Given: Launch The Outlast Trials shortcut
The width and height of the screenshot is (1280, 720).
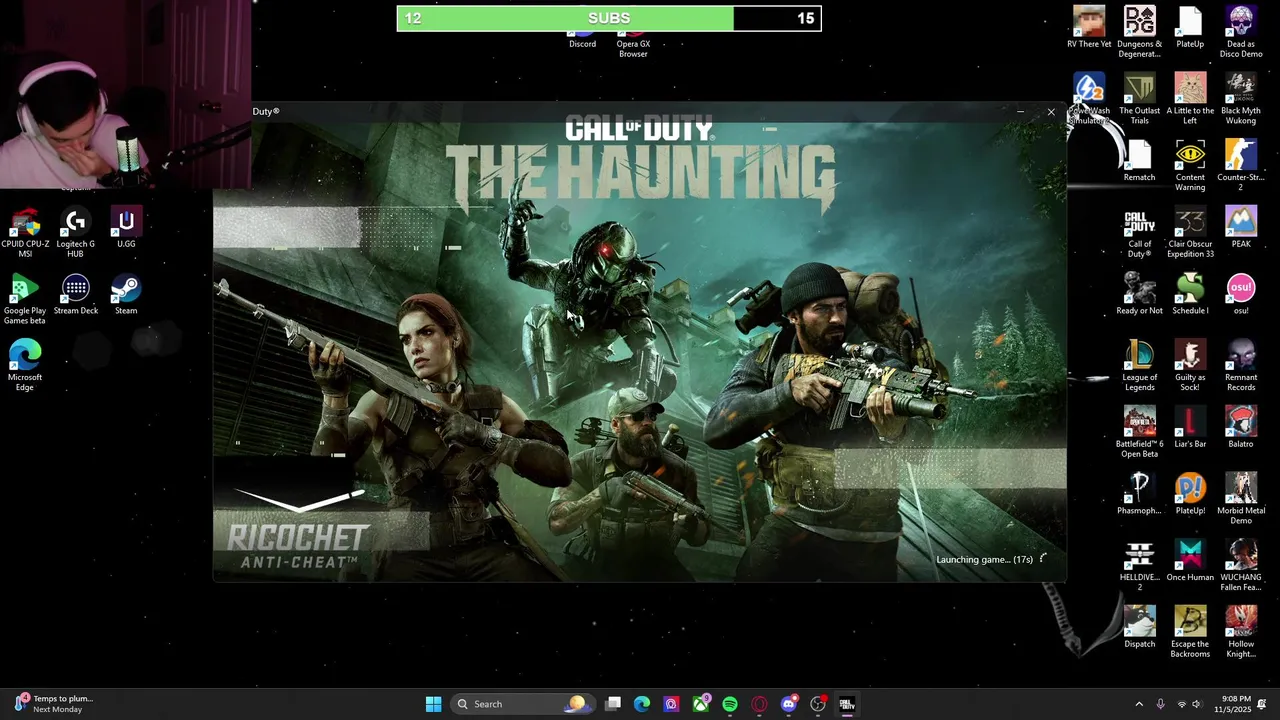Looking at the screenshot, I should coord(1139,98).
